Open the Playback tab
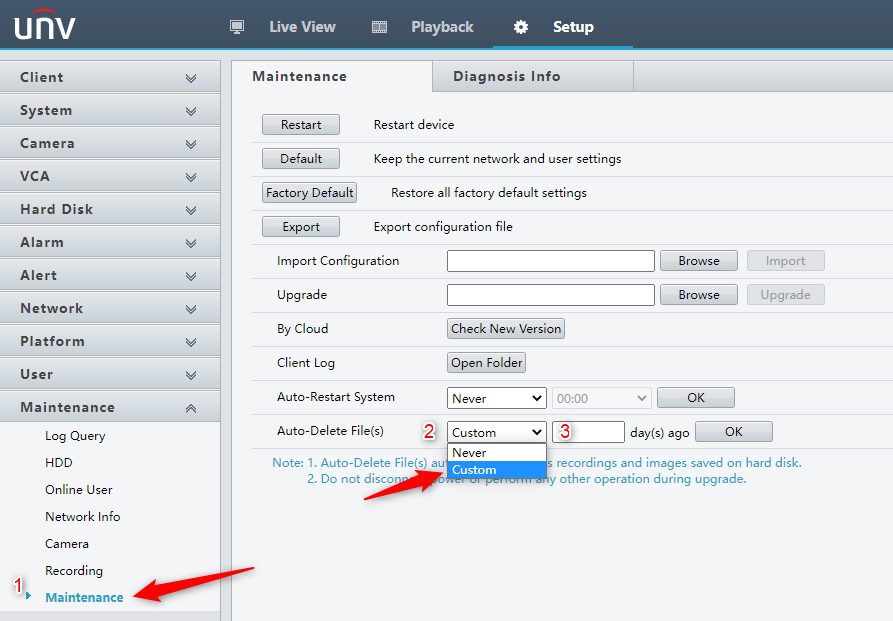 (442, 27)
